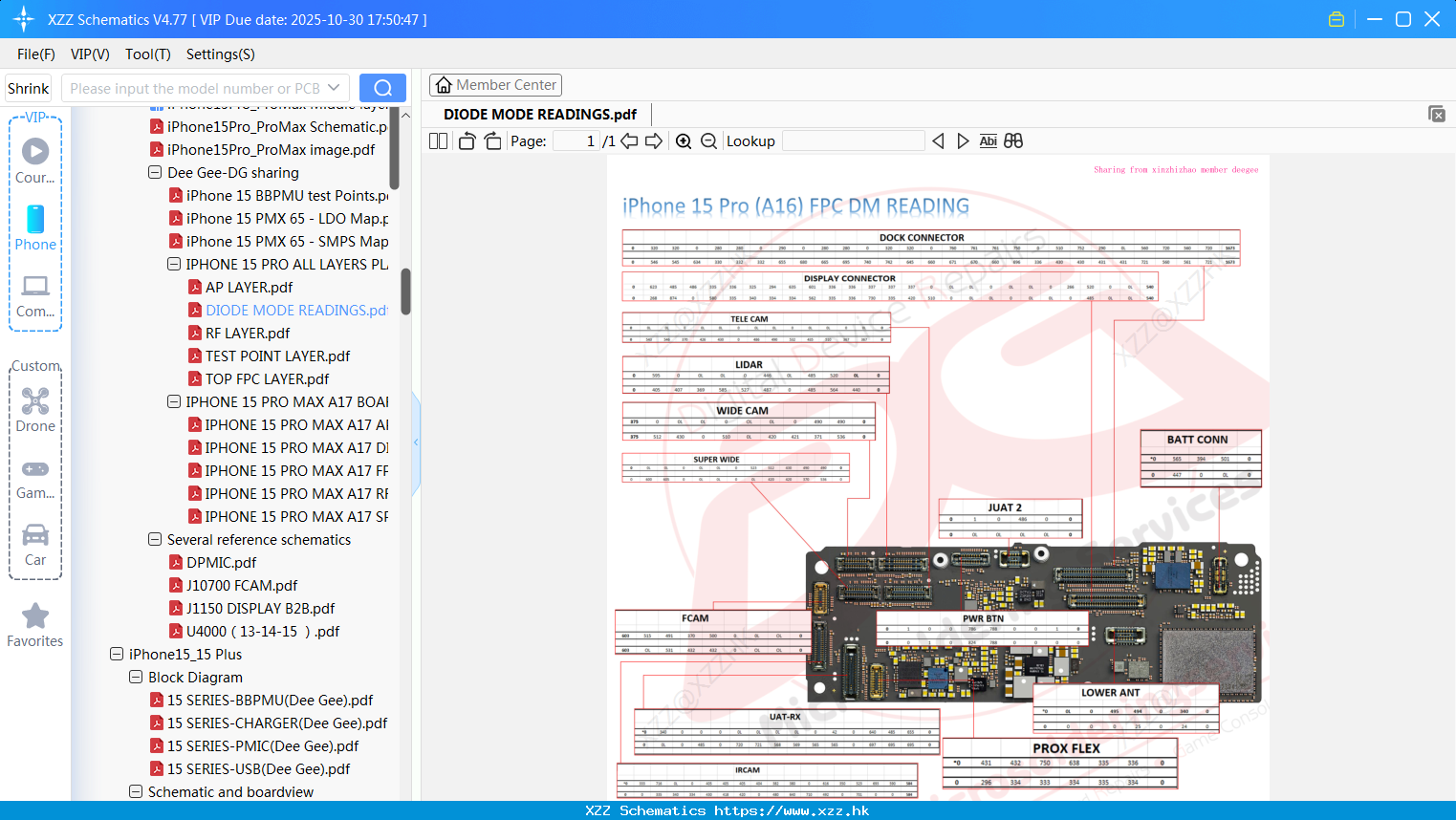Collapse Several reference schematics folder

(155, 540)
